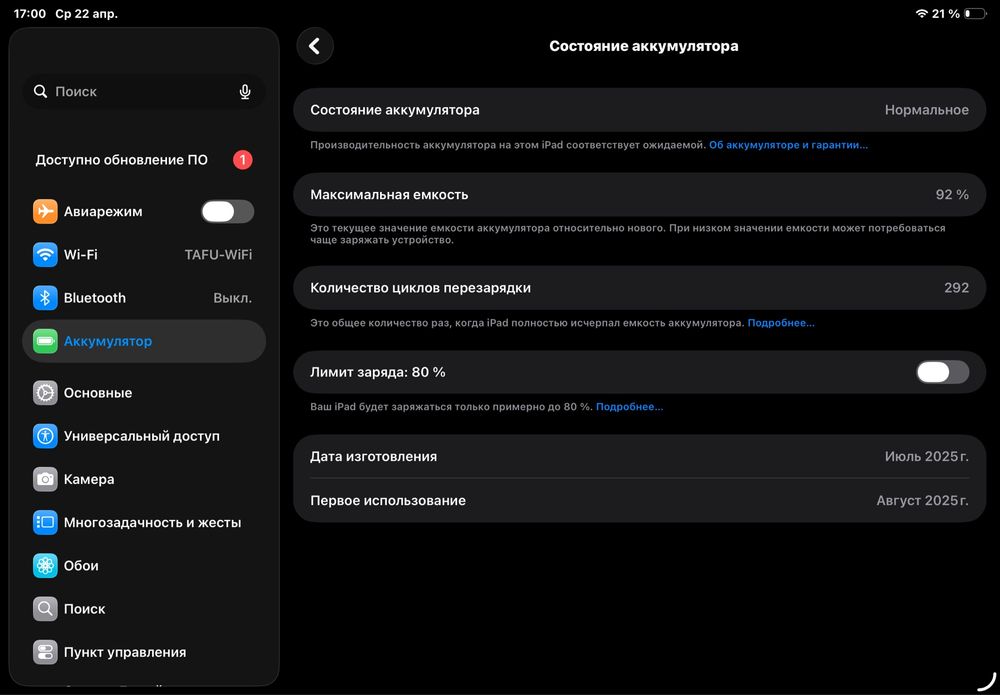The image size is (1000, 695).
Task: Tap the Camera settings icon
Action: click(45, 479)
